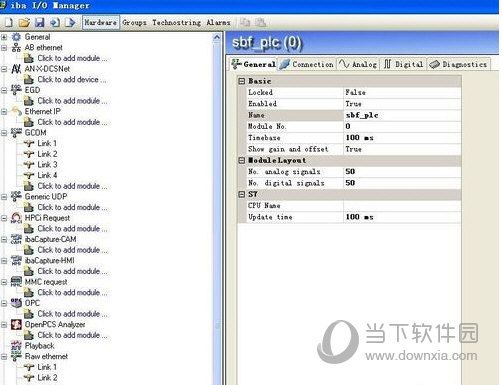The image size is (502, 385).
Task: Select the Ethernet IP icon
Action: point(16,111)
